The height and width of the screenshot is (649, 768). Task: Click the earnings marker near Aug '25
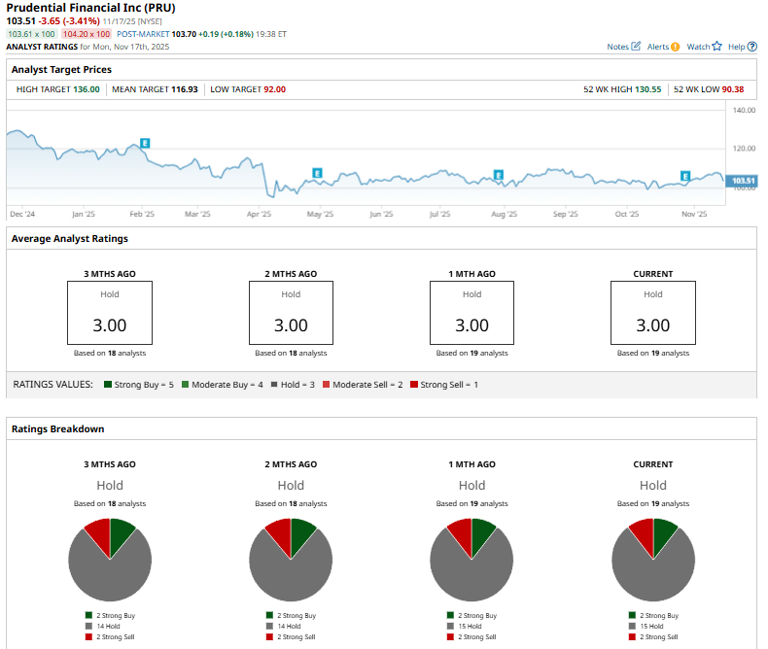(x=498, y=174)
